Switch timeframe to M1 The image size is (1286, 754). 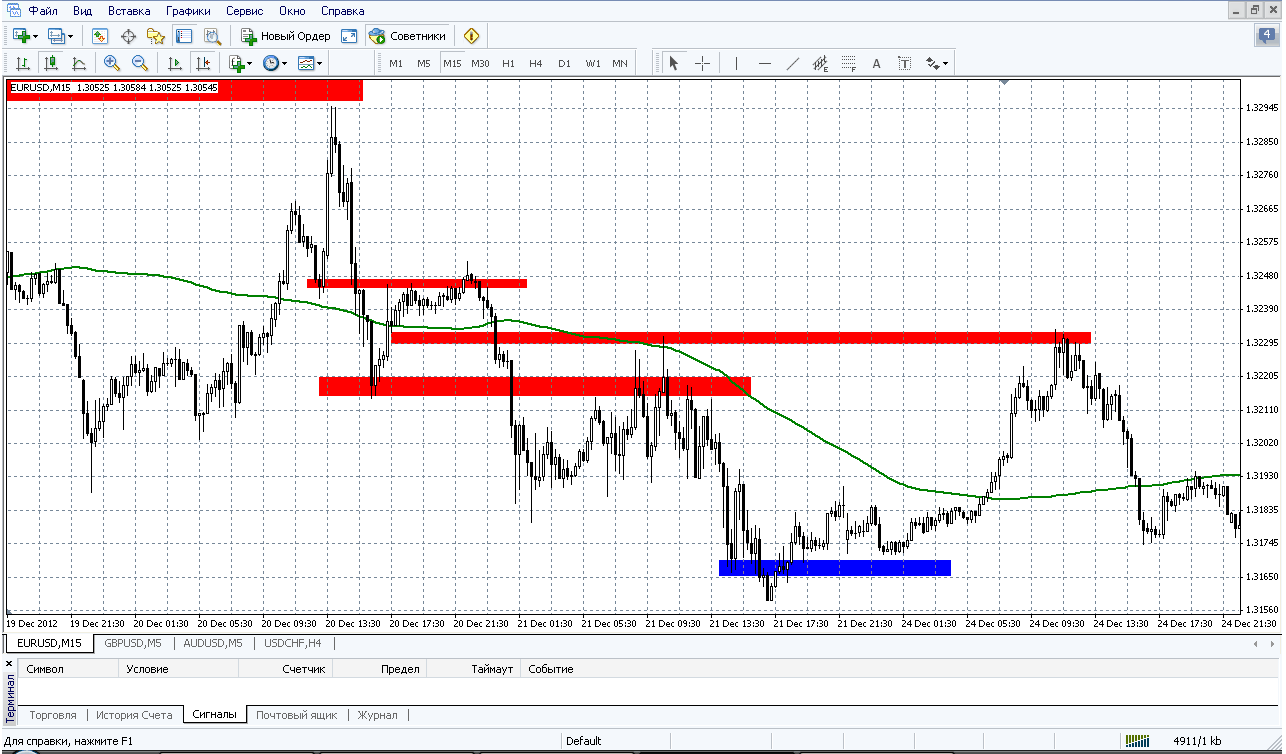coord(396,63)
